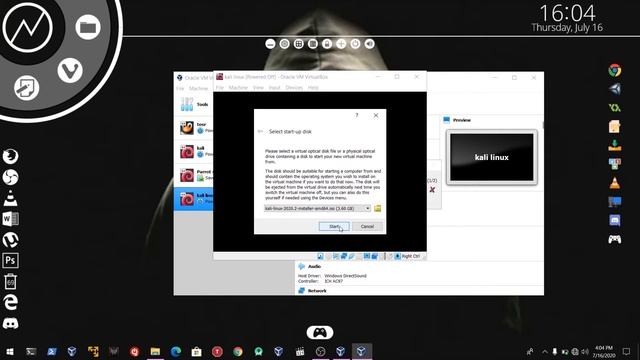Open download tray icon in right desktop icons
The height and width of the screenshot is (360, 640).
(615, 145)
